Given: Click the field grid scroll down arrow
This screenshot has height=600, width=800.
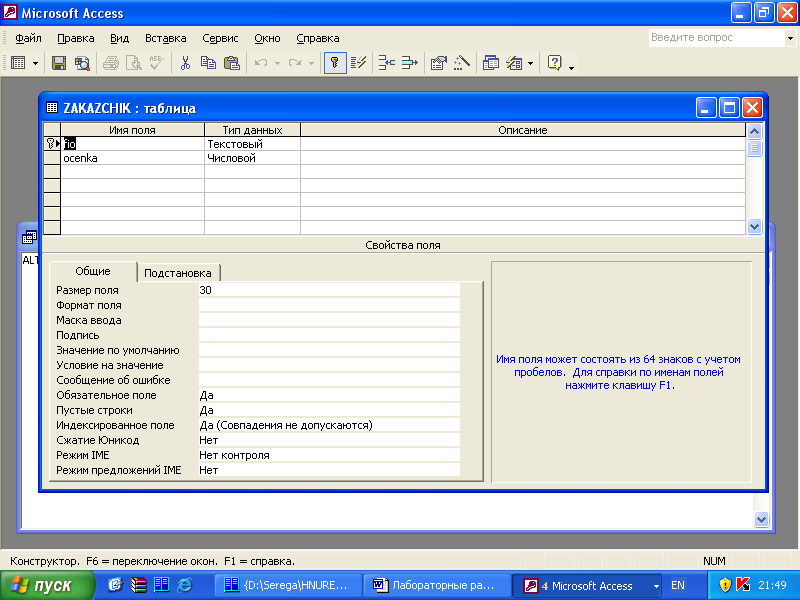Looking at the screenshot, I should coord(754,227).
